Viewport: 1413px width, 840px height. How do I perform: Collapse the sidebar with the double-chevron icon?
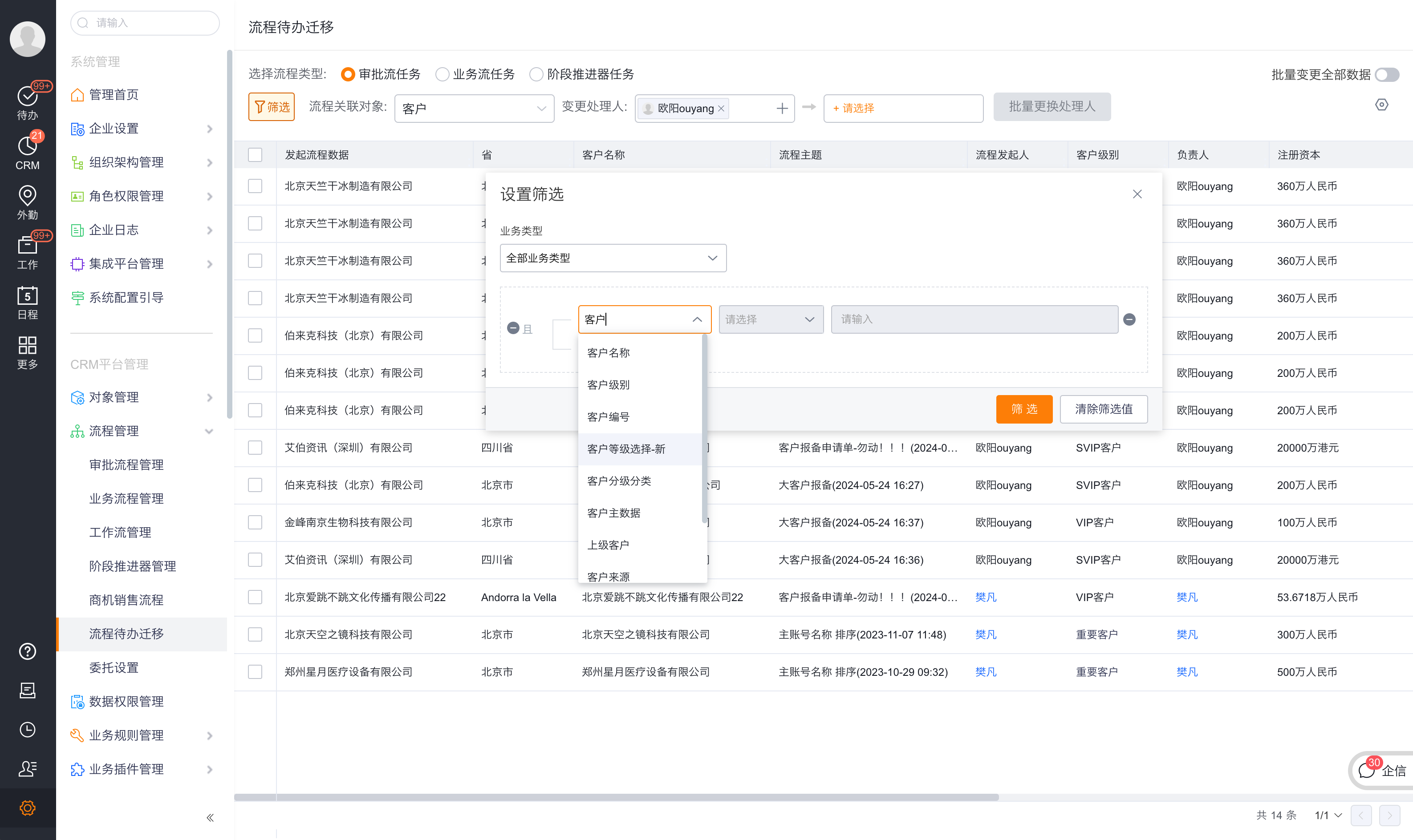click(x=210, y=817)
